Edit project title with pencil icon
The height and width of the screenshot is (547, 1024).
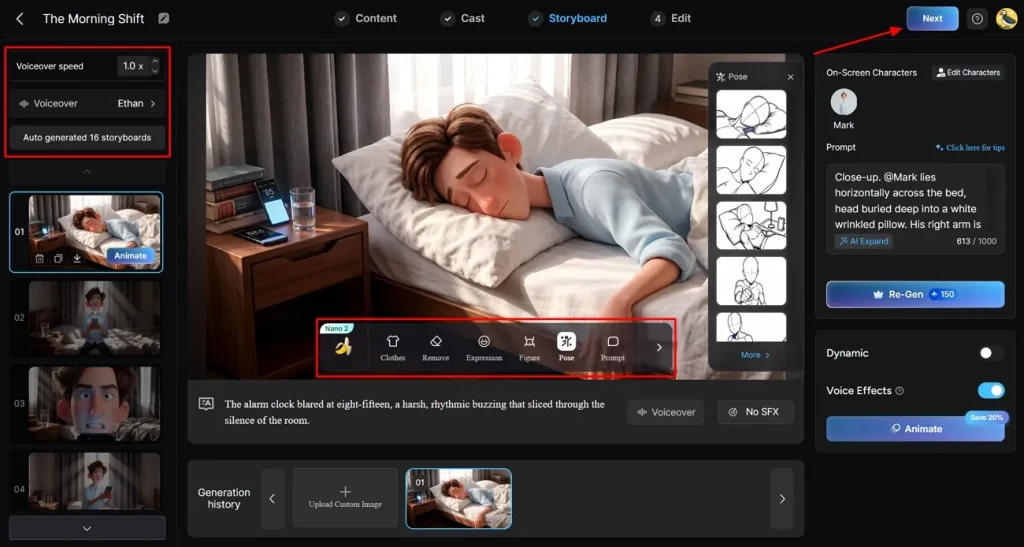[164, 18]
